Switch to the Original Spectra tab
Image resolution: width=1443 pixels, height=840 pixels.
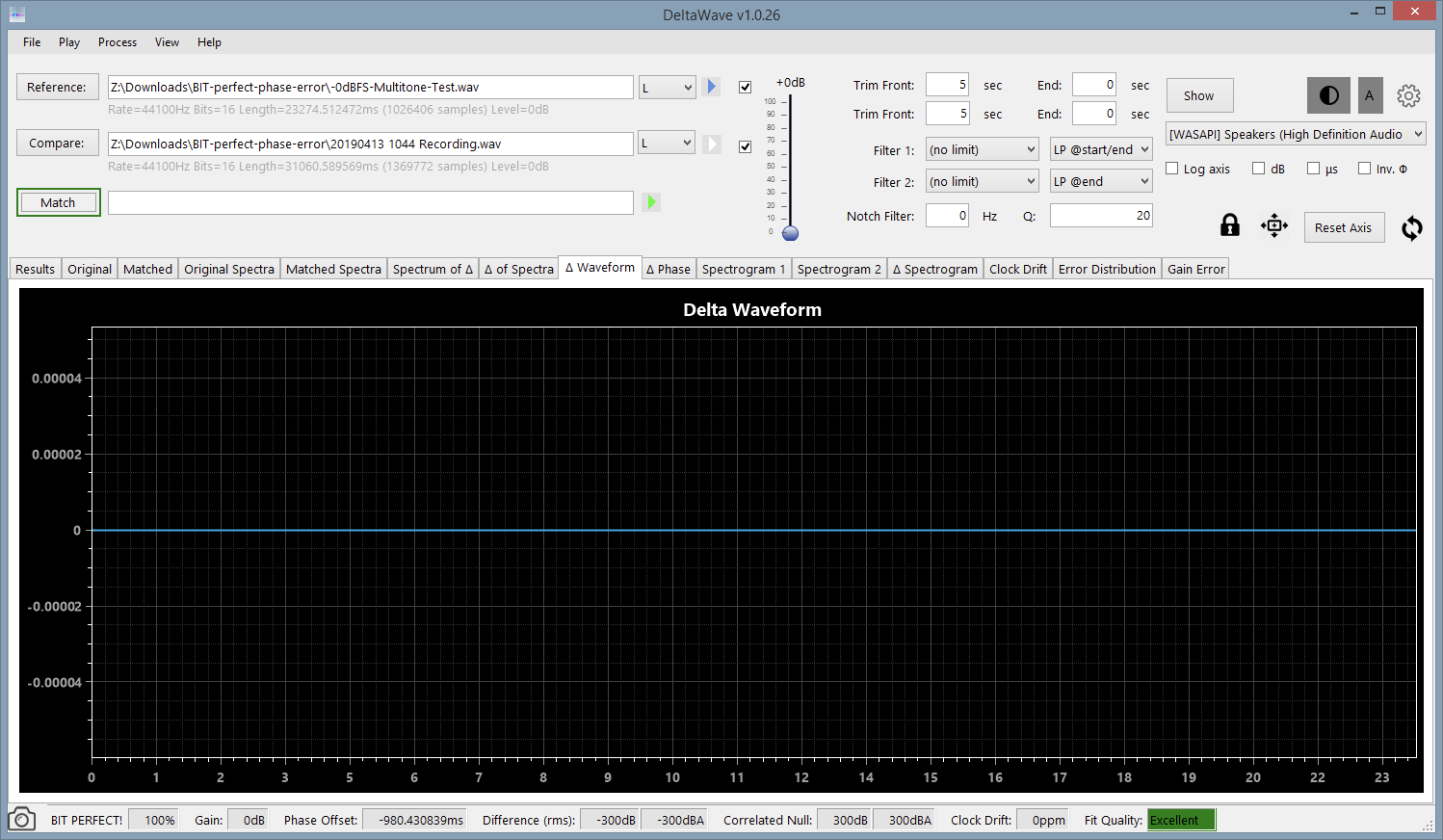click(229, 269)
